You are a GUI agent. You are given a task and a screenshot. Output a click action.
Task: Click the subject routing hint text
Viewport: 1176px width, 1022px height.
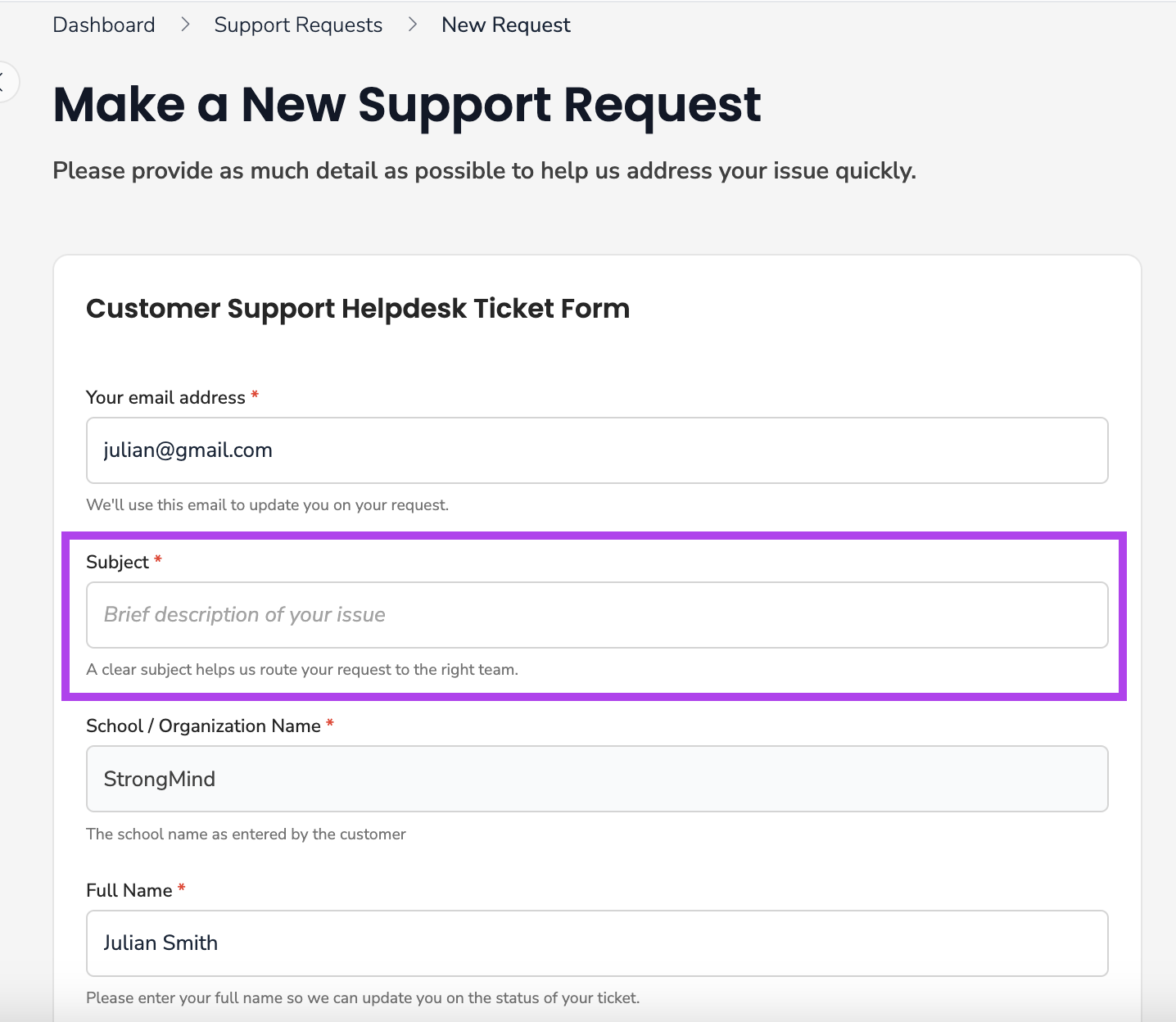coord(302,670)
